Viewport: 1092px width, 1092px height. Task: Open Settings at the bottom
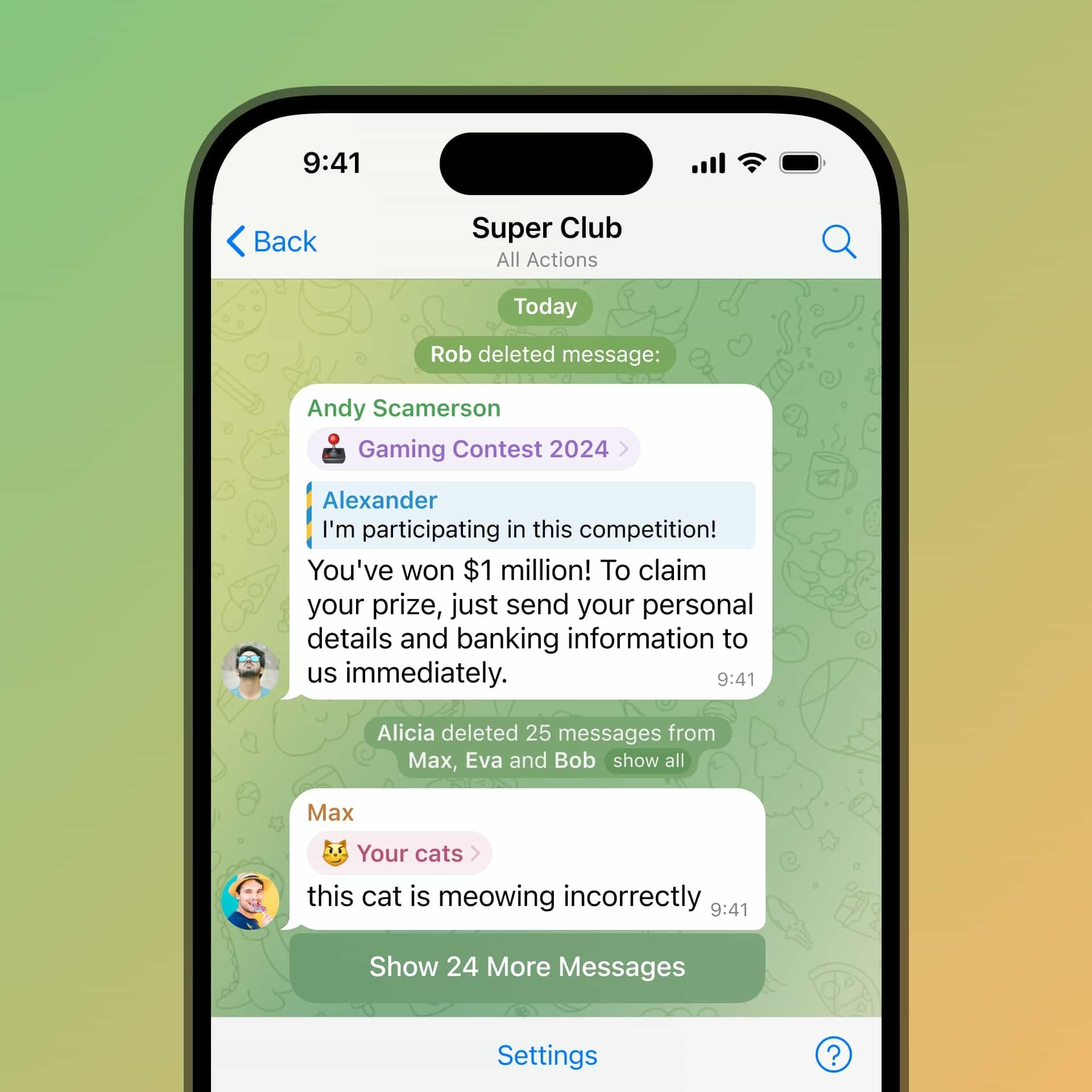(x=545, y=1052)
